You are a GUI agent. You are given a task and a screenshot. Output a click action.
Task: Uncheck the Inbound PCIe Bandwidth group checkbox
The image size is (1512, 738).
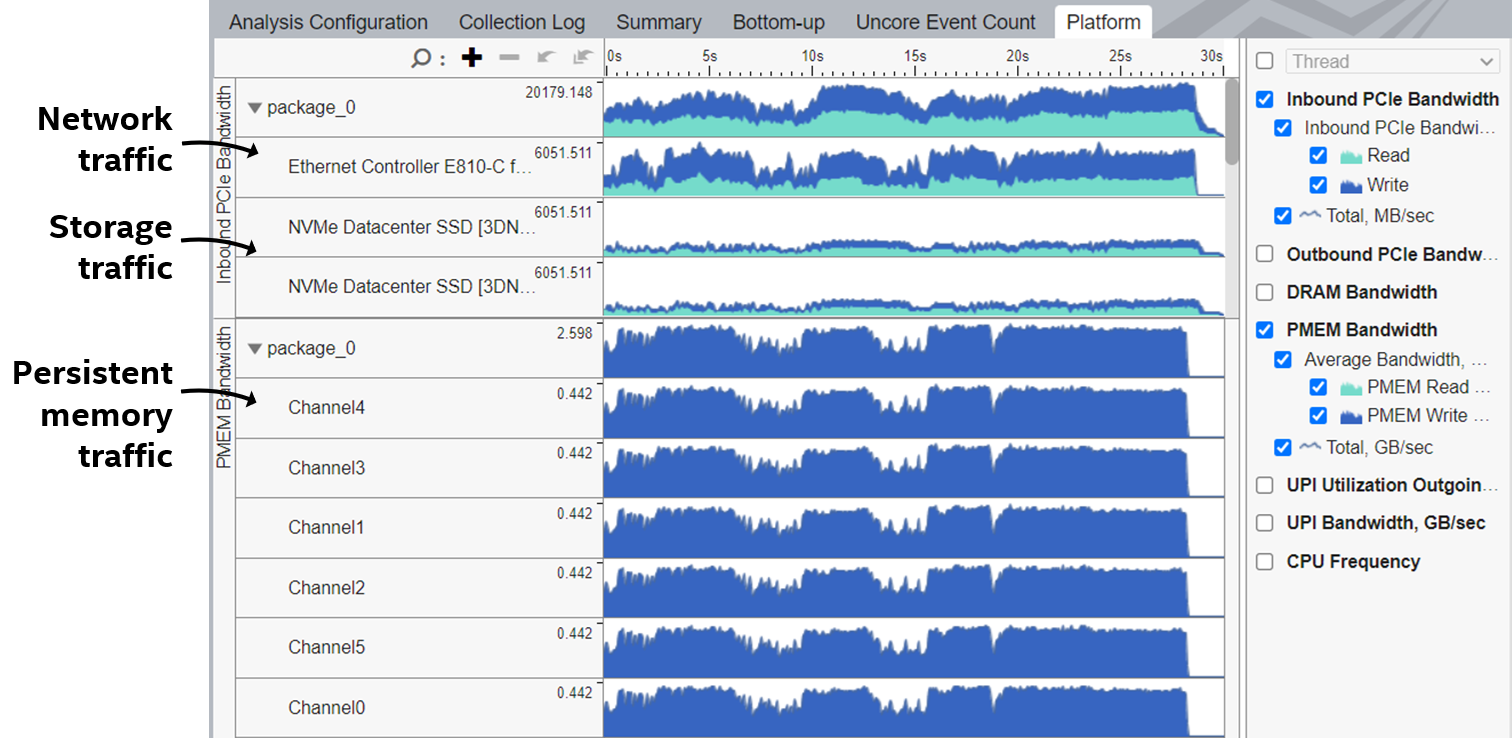[1265, 99]
